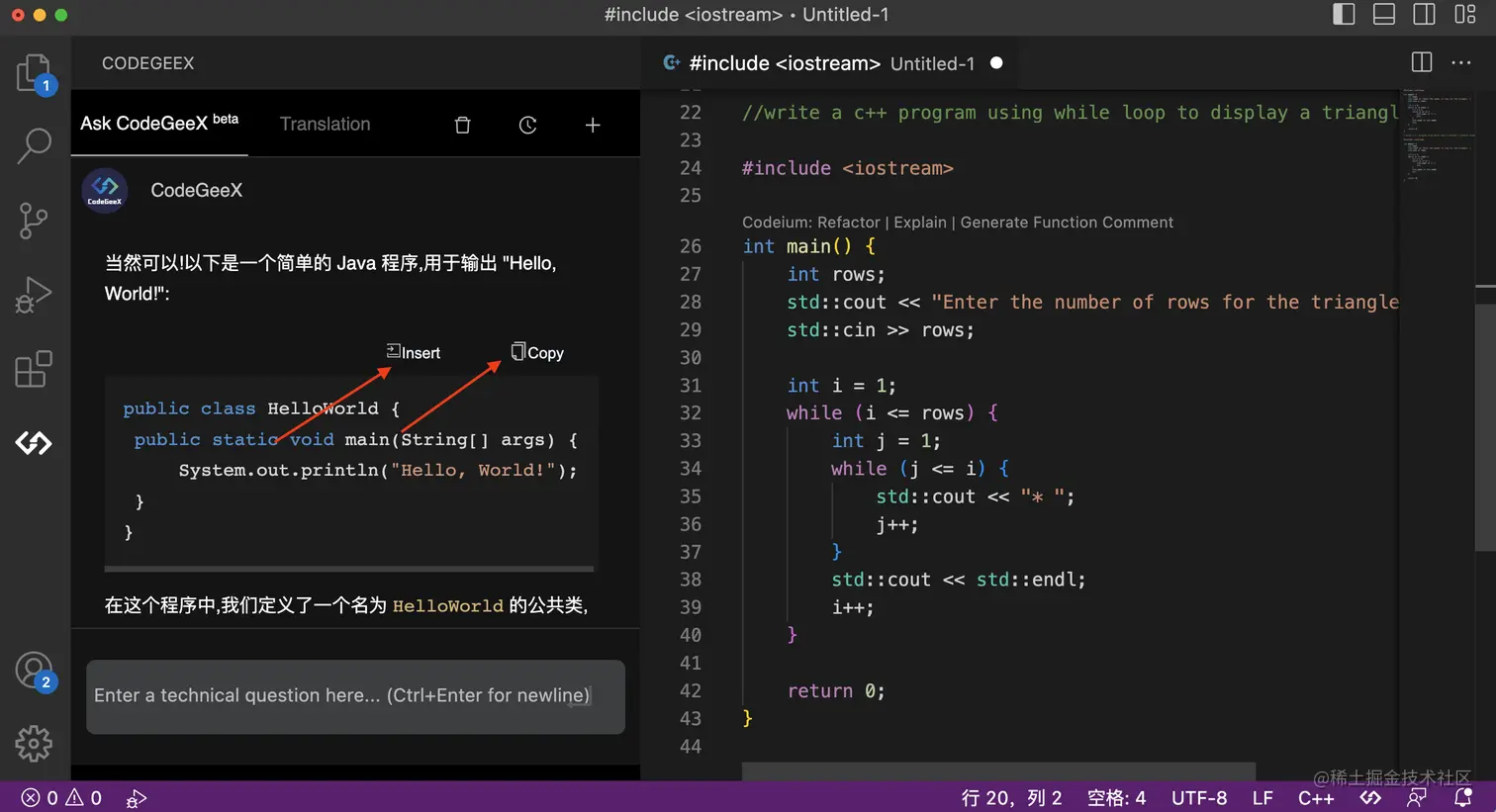Start a new chat with plus icon
Screen dimensions: 1496x812
[x=593, y=125]
